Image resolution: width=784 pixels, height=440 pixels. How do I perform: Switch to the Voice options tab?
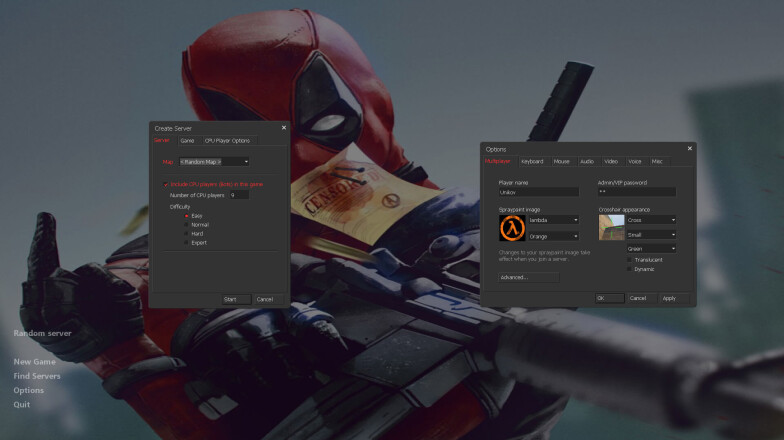(x=635, y=162)
